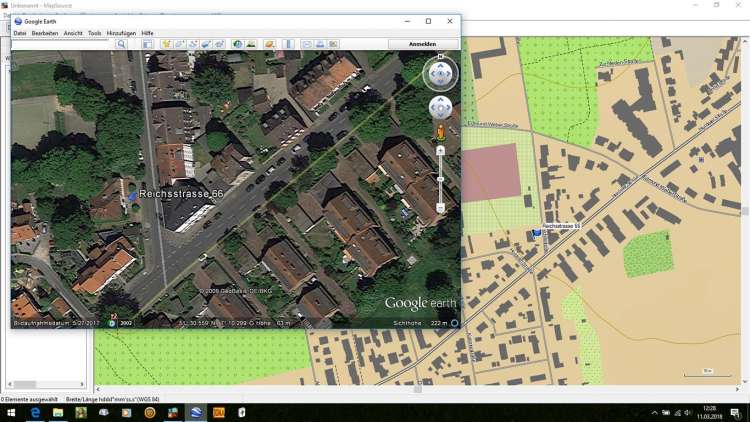Screen dimensions: 750x422
Task: Select the ruler tool icon
Action: [x=288, y=44]
